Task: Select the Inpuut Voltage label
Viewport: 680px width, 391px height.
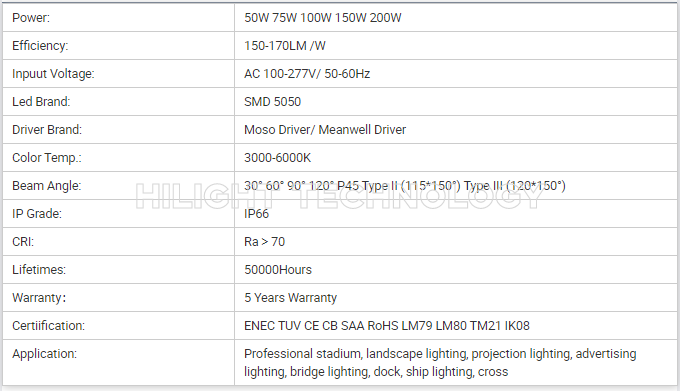Action: click(x=53, y=74)
